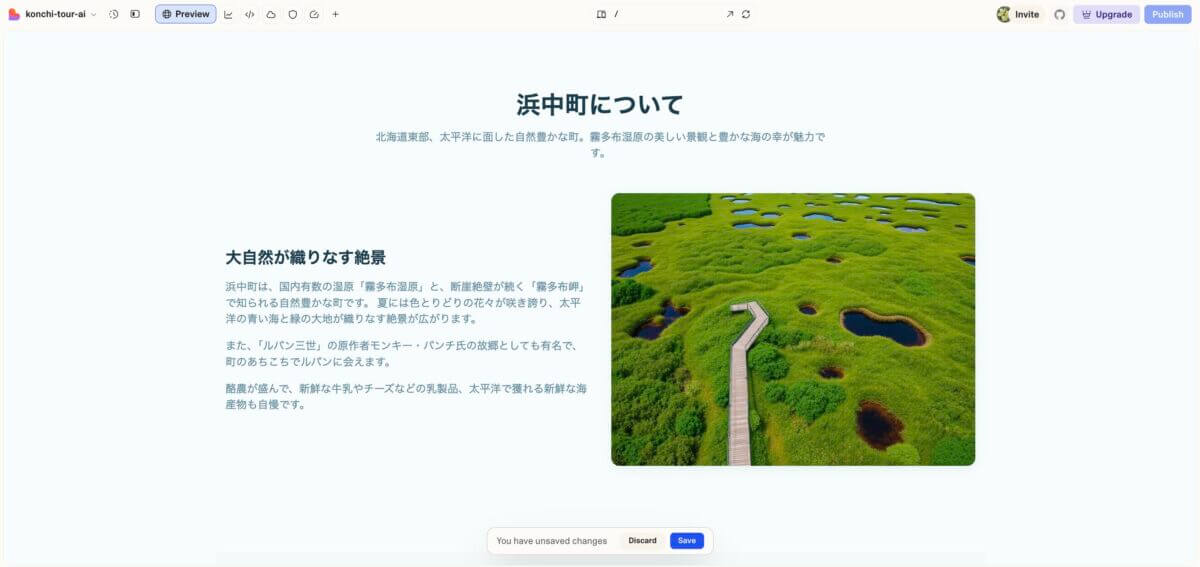Open the security shield icon
The width and height of the screenshot is (1200, 567).
pos(292,14)
